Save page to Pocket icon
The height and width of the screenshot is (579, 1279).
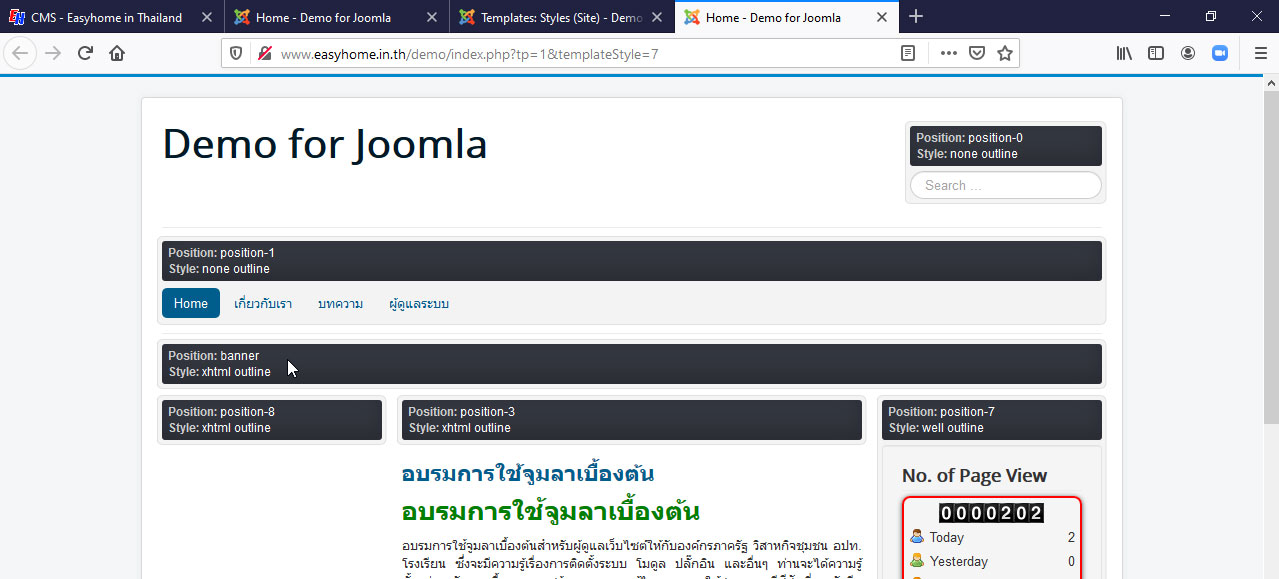coord(977,53)
